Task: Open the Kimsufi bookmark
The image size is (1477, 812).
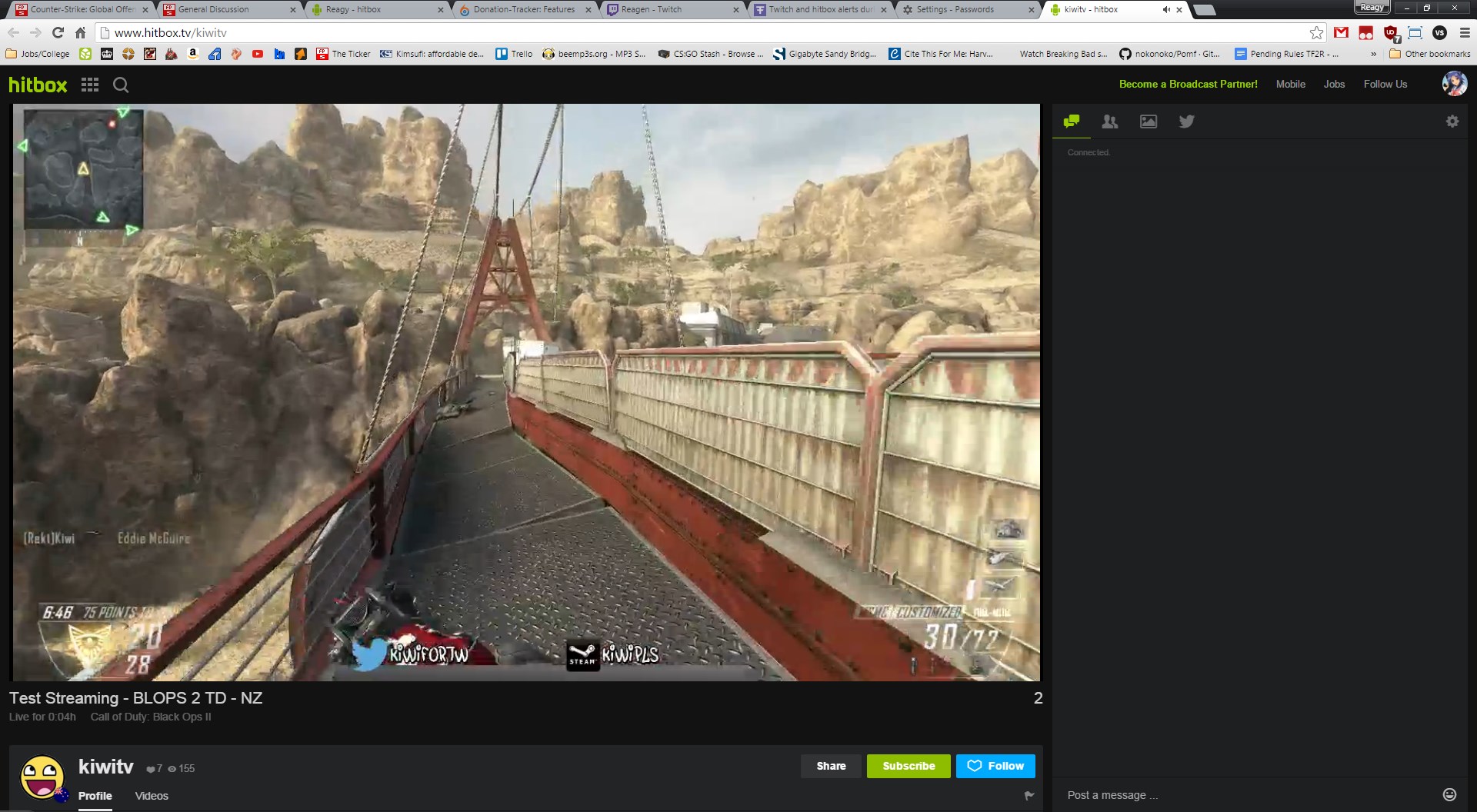Action: pos(432,54)
